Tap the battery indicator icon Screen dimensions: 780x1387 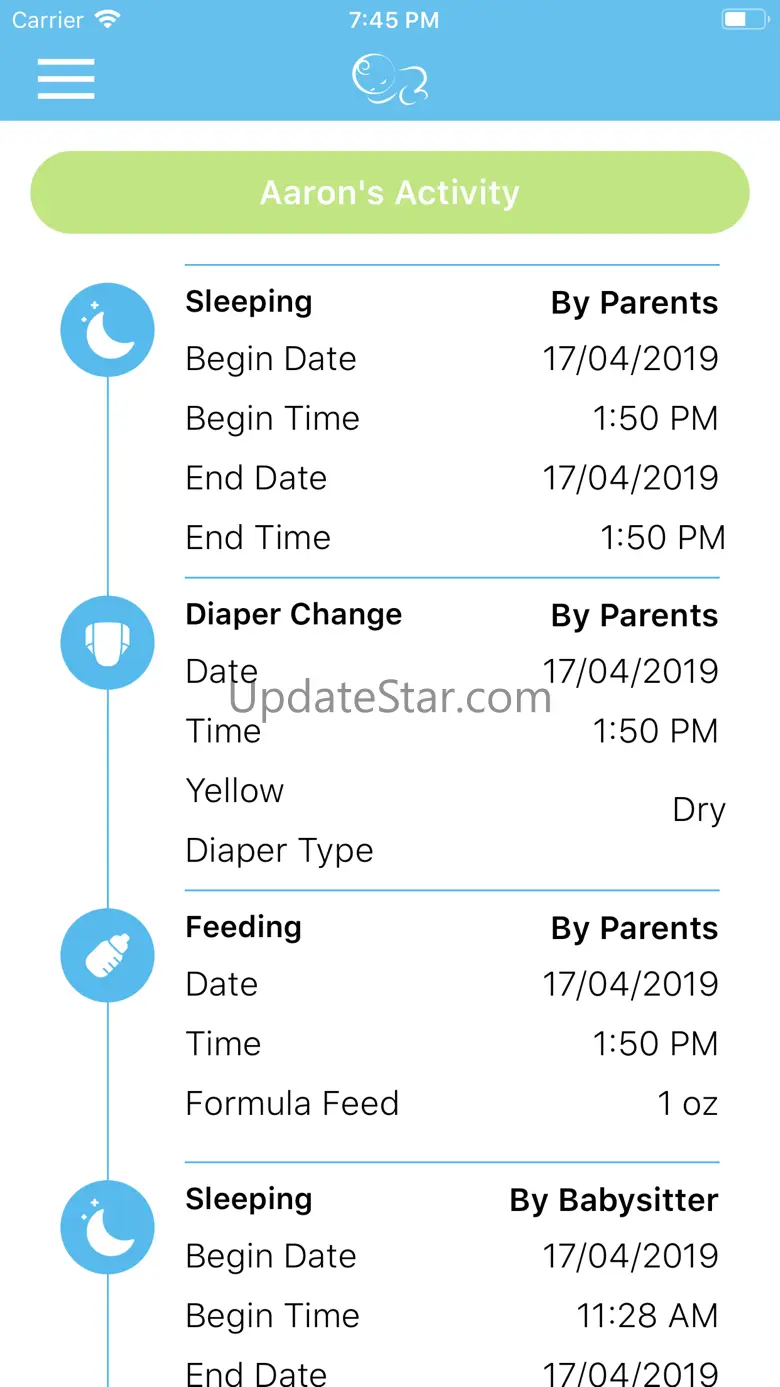(x=745, y=20)
